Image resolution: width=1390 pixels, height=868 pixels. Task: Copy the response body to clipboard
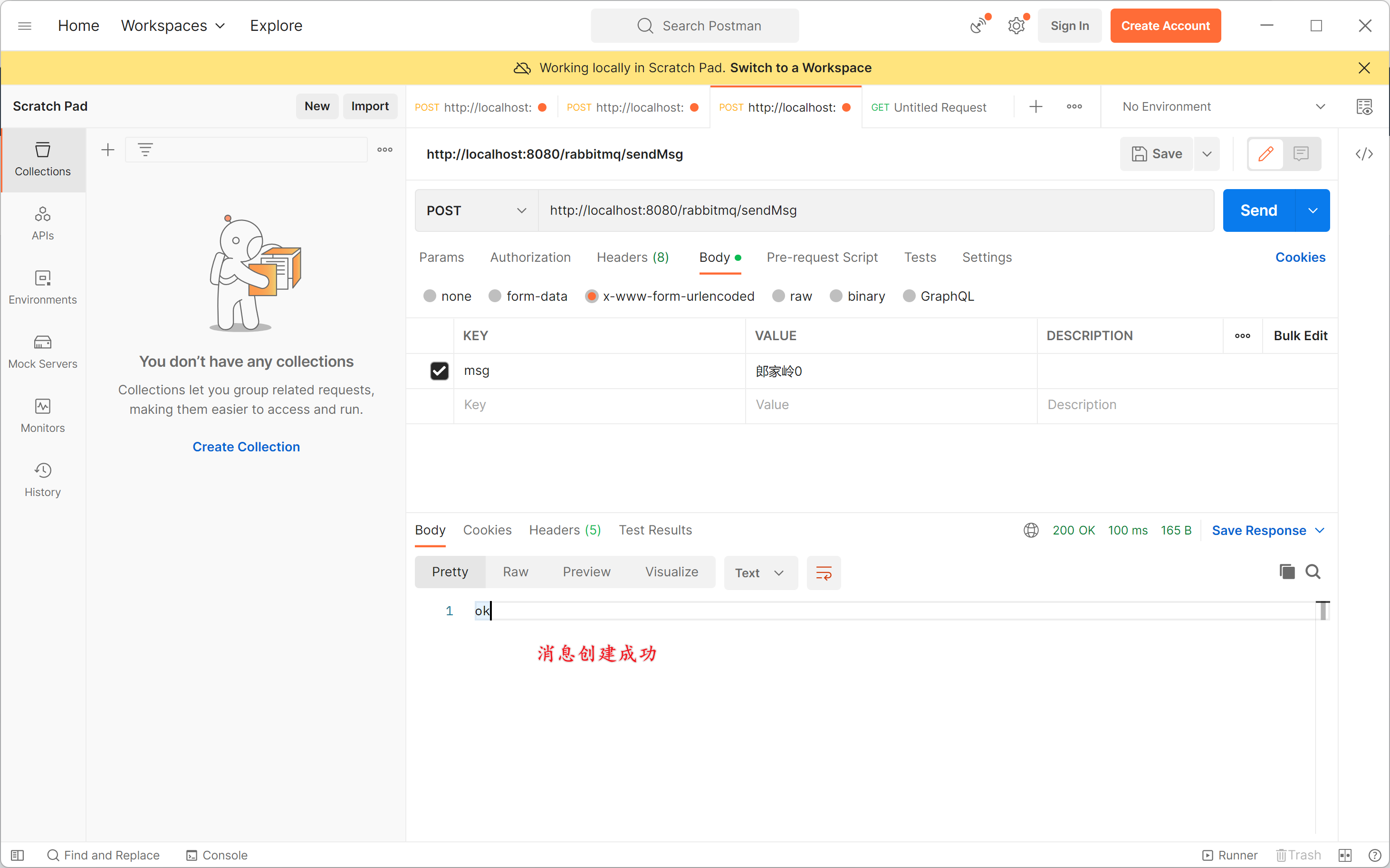click(x=1287, y=571)
